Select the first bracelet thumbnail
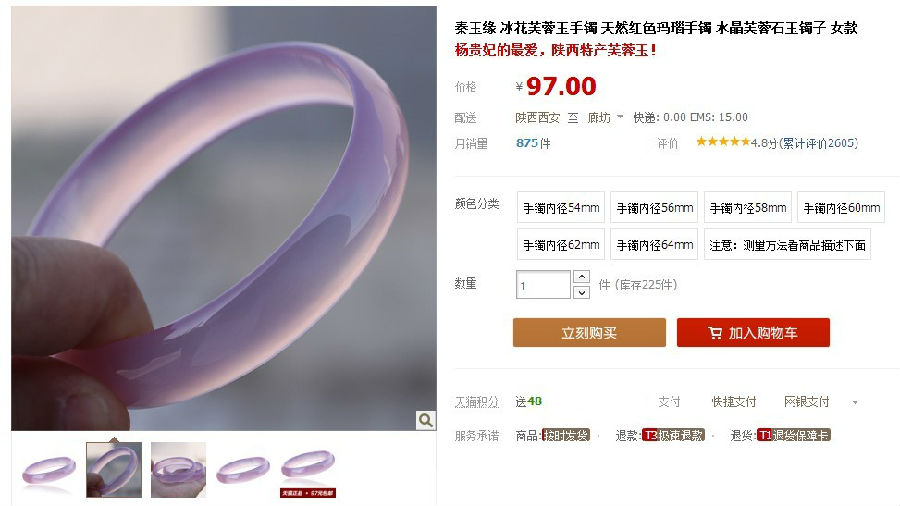The height and width of the screenshot is (506, 900). (49, 470)
